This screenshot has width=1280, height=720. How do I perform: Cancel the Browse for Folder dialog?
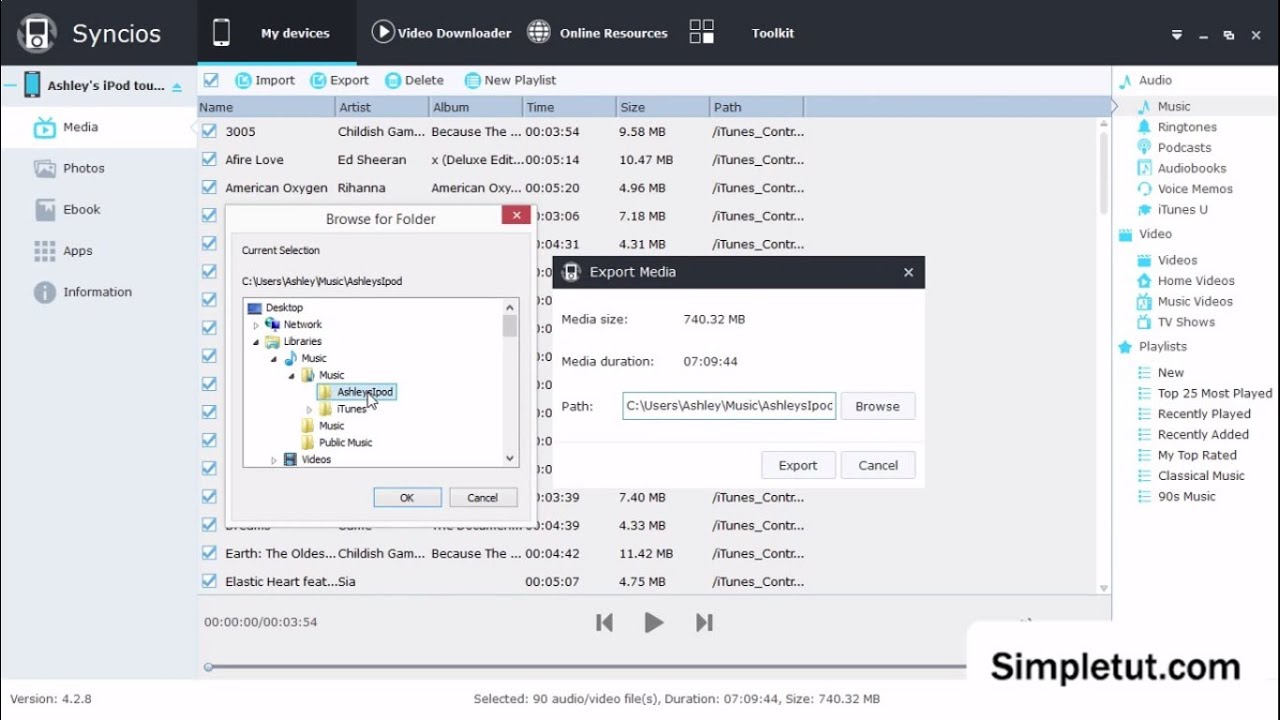click(482, 497)
